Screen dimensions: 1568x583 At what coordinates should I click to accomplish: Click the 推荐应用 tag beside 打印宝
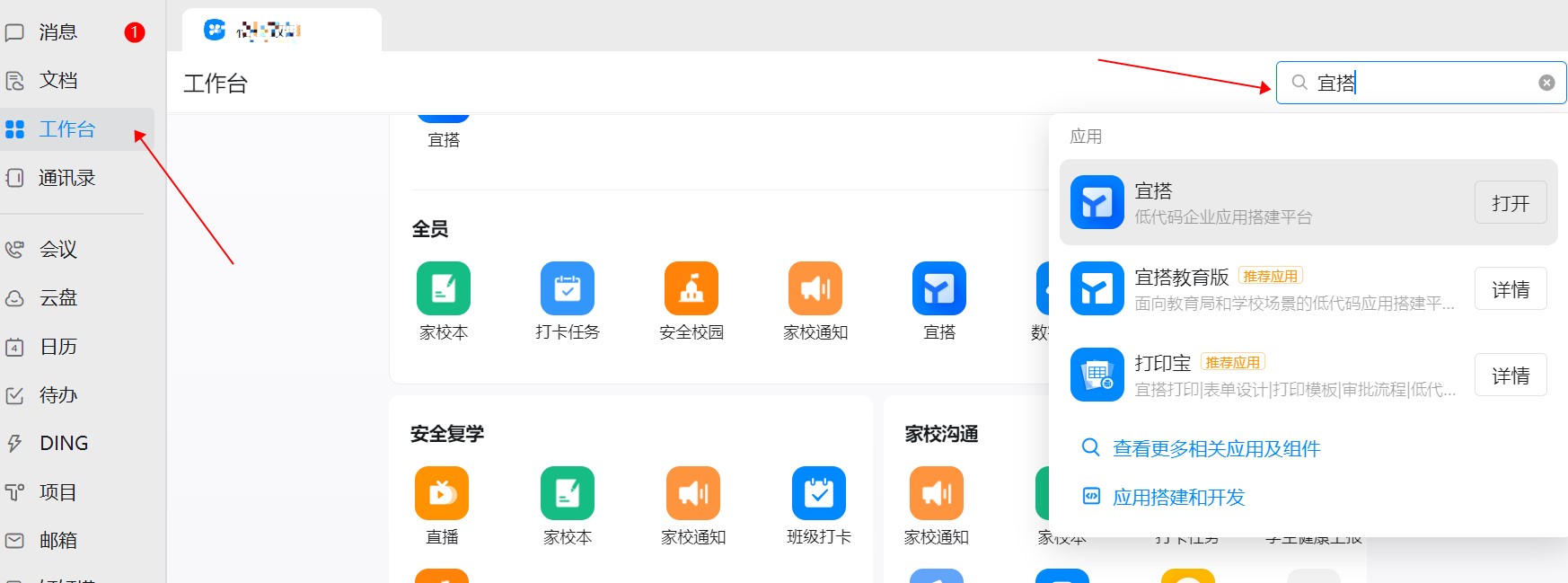click(1232, 362)
